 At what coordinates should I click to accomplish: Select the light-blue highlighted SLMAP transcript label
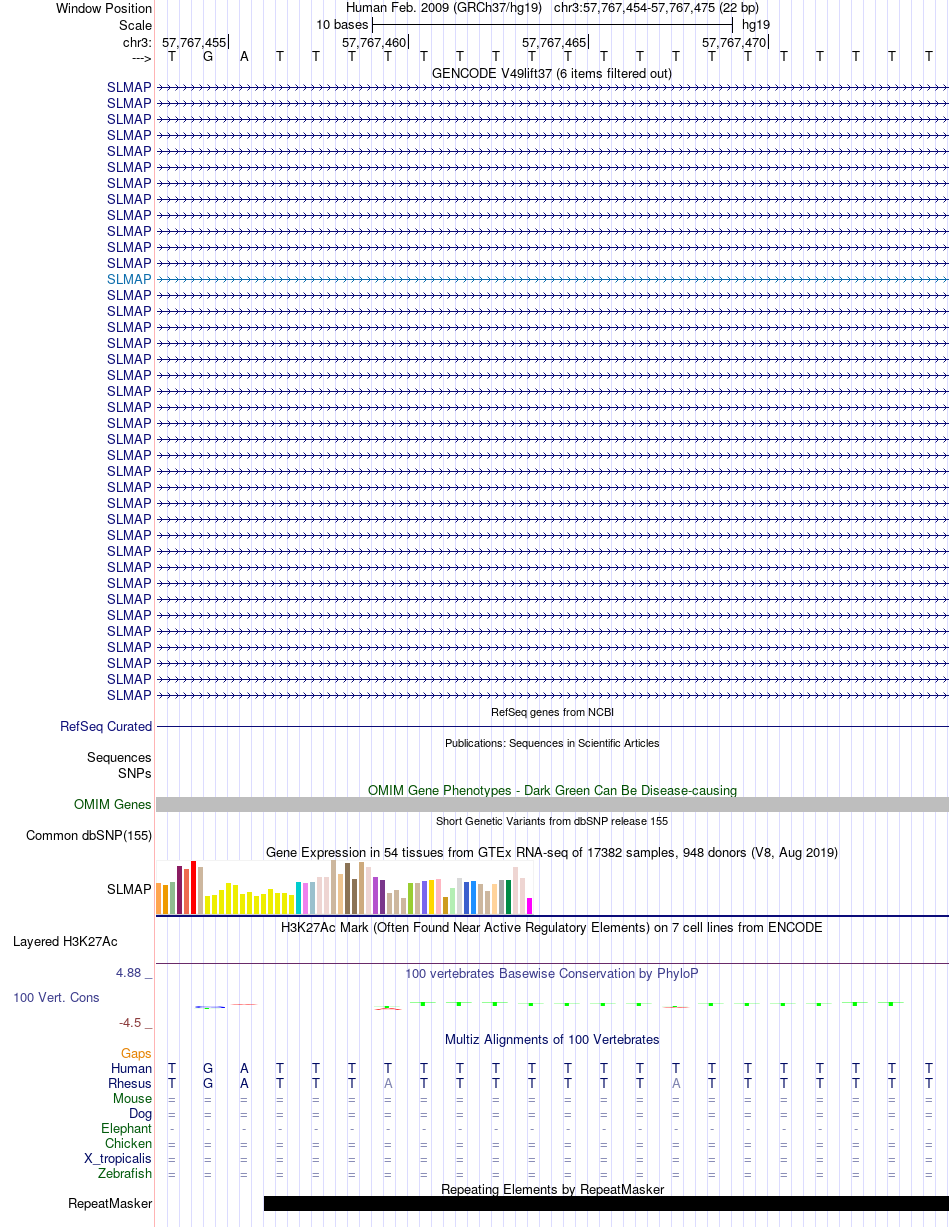pos(129,279)
